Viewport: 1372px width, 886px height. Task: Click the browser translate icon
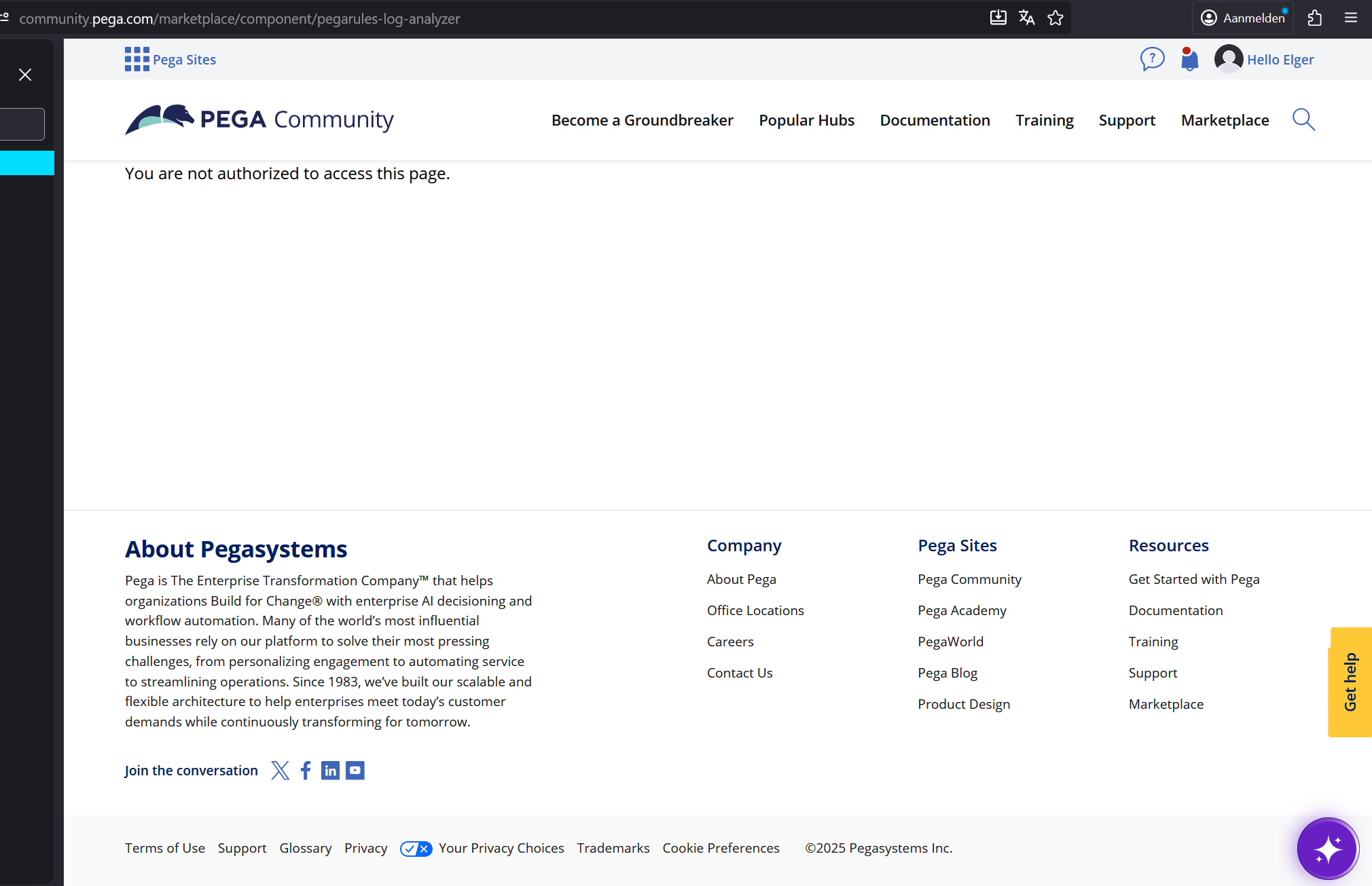tap(1027, 18)
